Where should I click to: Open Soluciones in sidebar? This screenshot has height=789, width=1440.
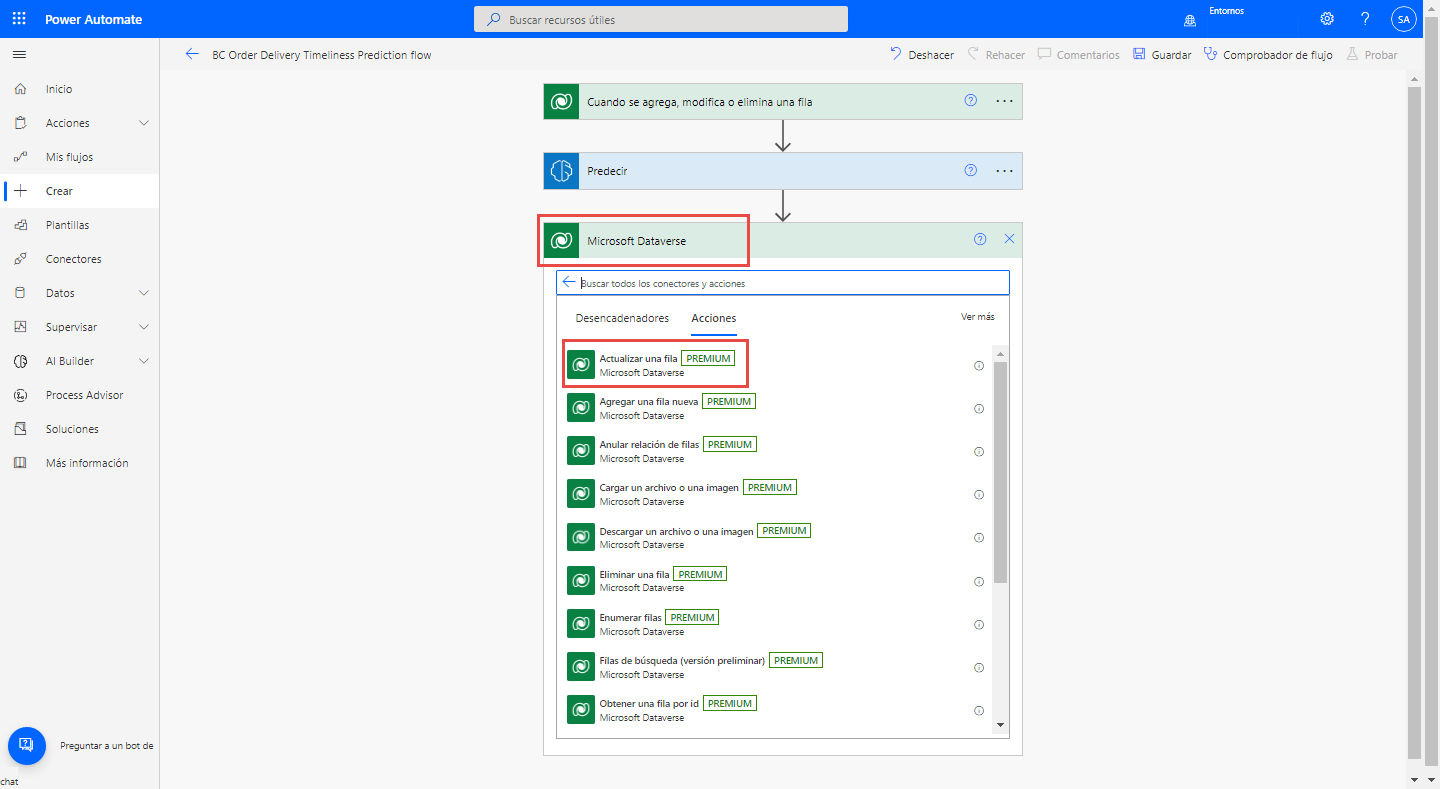click(79, 429)
